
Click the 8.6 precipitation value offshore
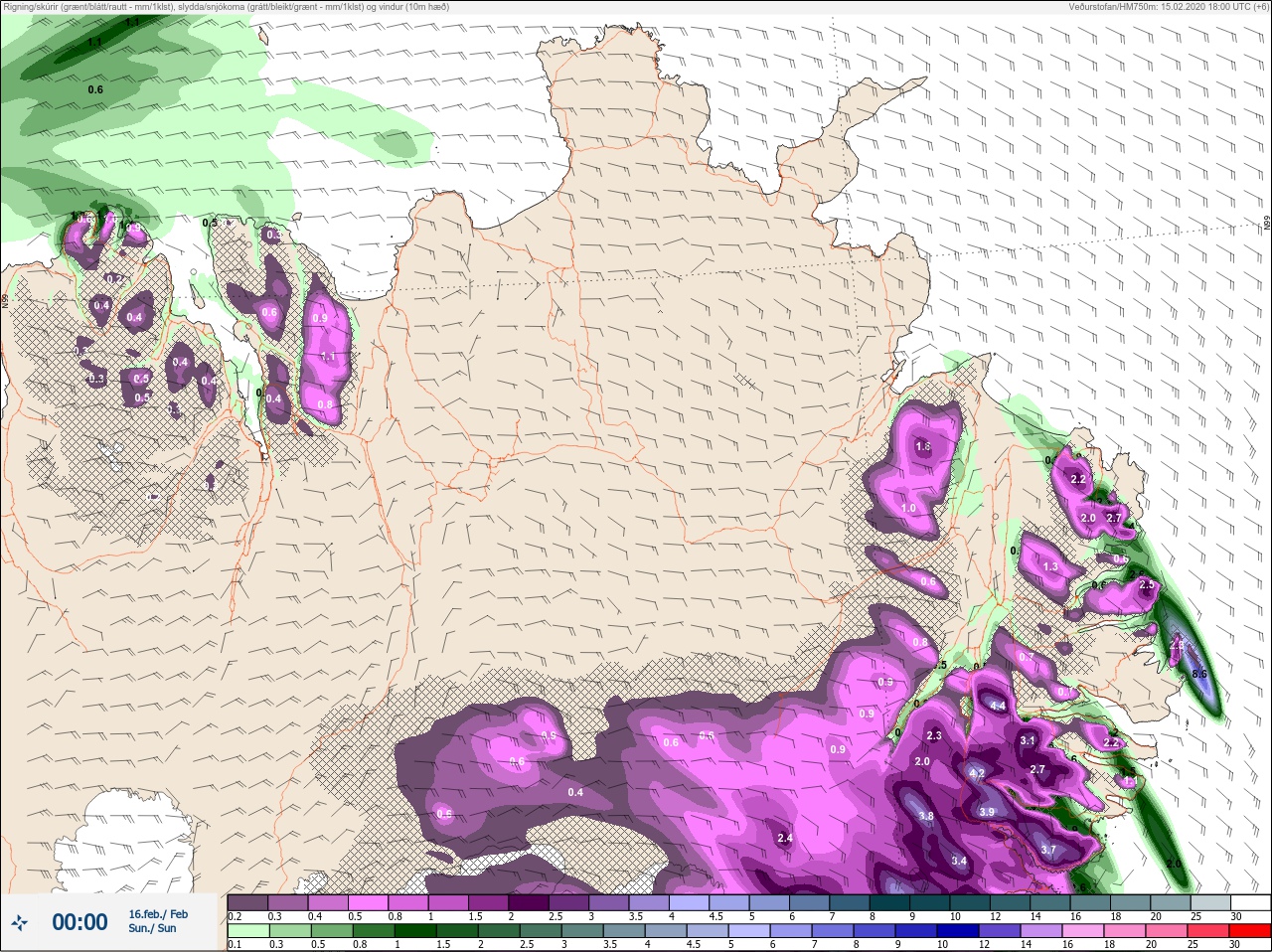click(x=1198, y=674)
